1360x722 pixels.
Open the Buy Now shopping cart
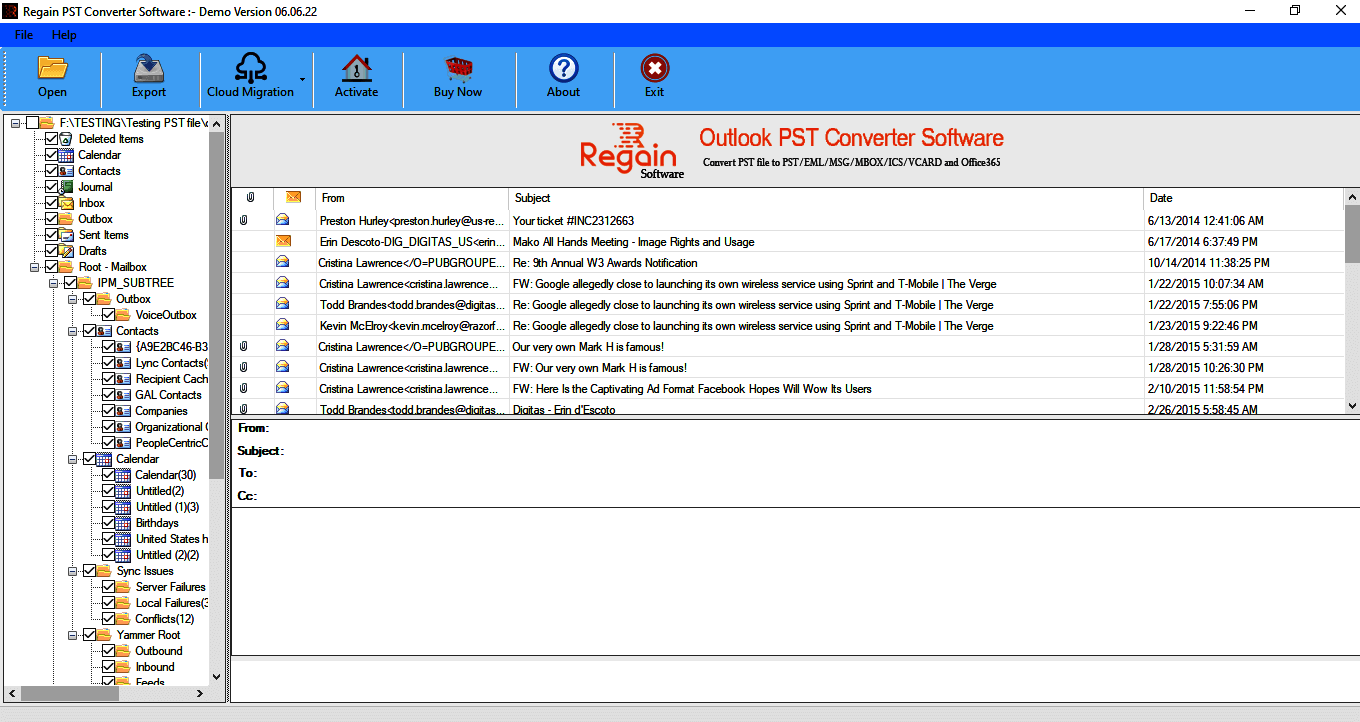click(x=458, y=68)
